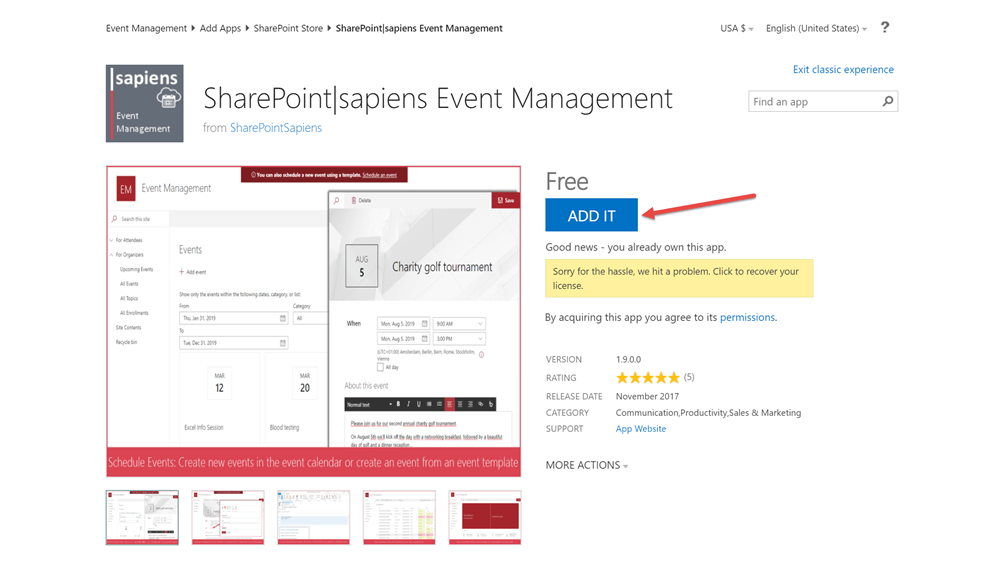
Task: Open the USA $ currency dropdown
Action: [737, 29]
